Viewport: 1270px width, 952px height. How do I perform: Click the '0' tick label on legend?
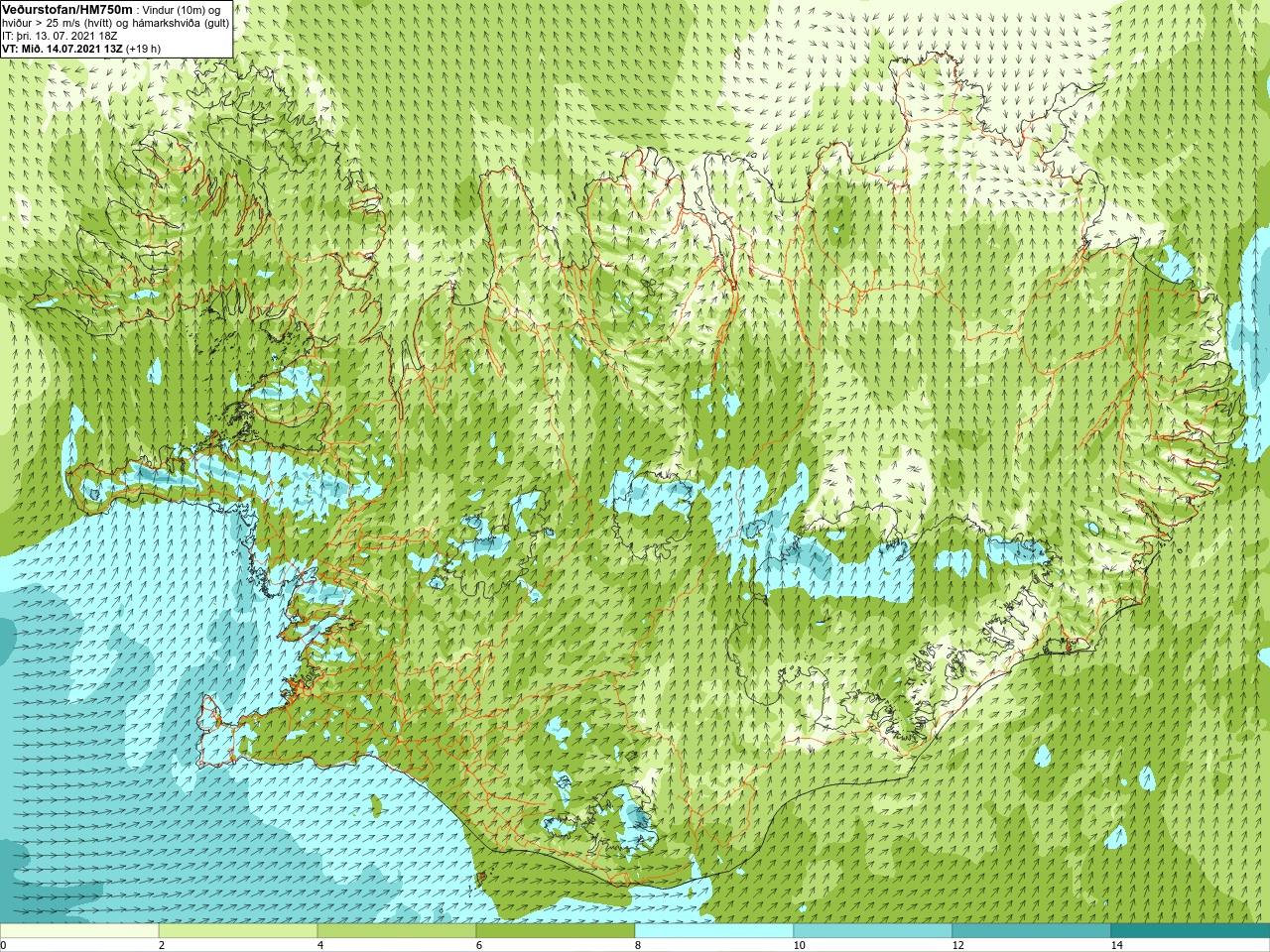point(4,945)
